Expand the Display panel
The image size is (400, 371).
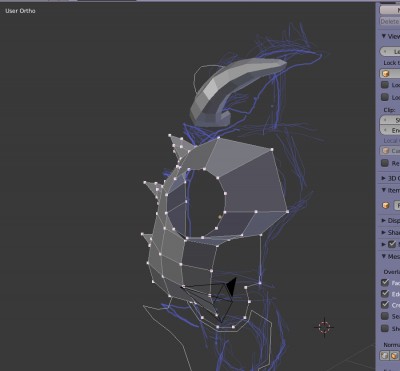(x=384, y=220)
